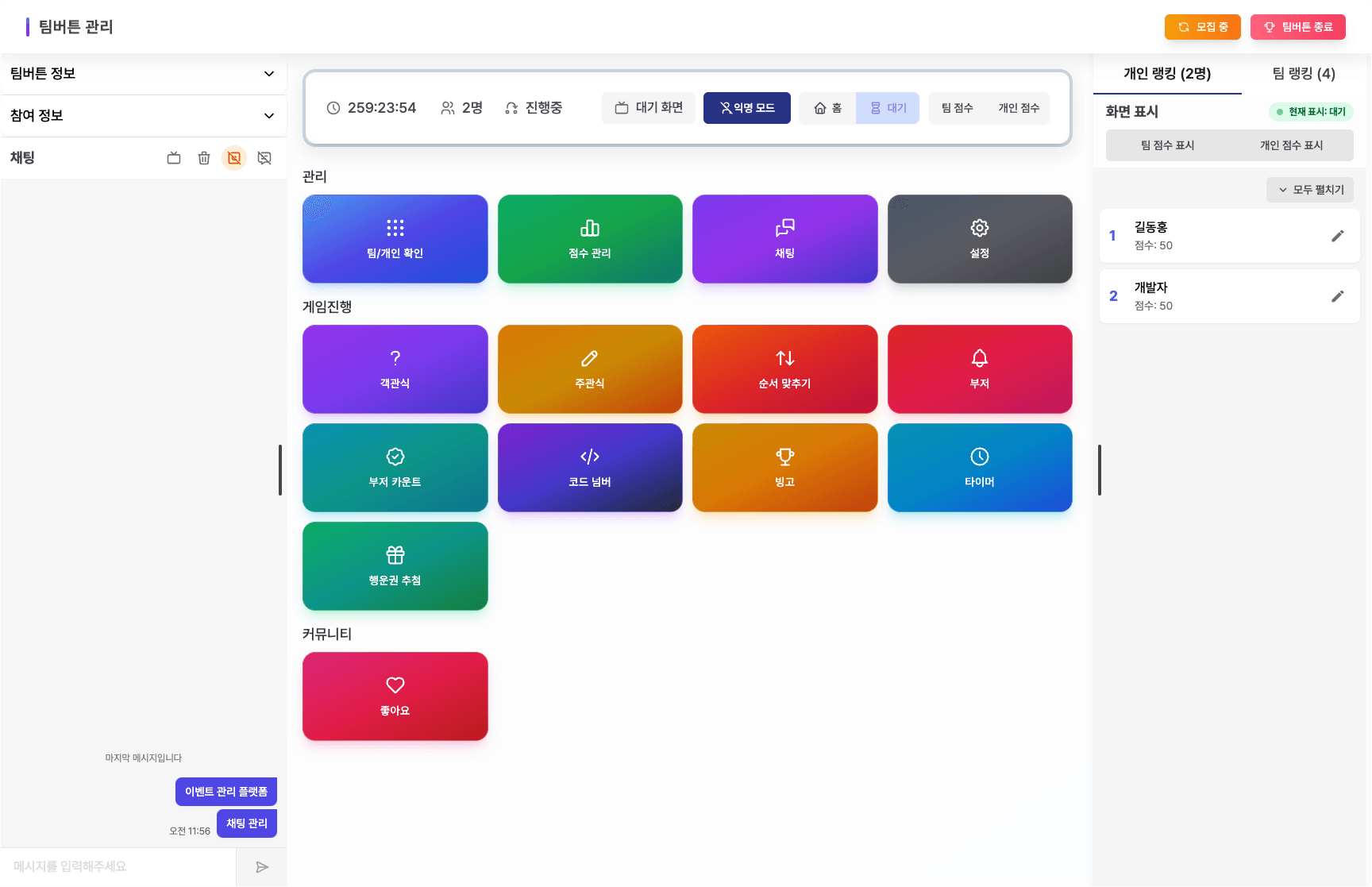The image size is (1372, 887).
Task: Toggle the 익명 모드 anonymous mode button
Action: [x=746, y=108]
